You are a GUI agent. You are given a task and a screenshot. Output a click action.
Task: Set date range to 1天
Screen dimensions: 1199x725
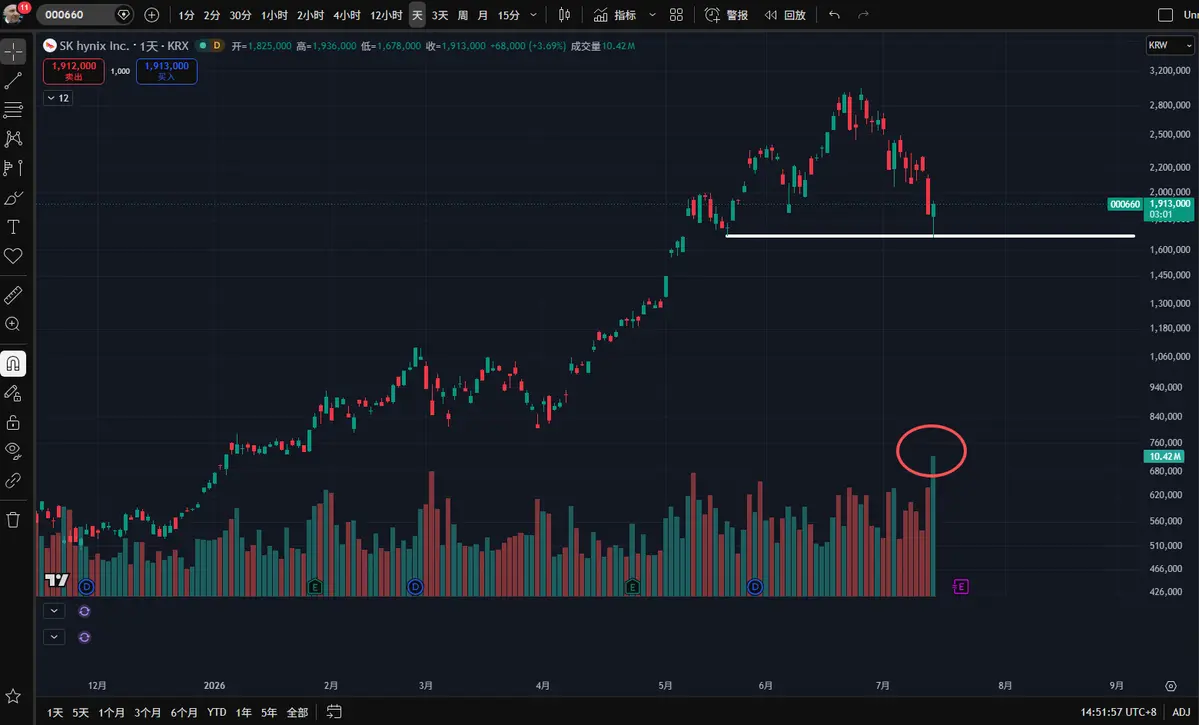click(x=55, y=712)
